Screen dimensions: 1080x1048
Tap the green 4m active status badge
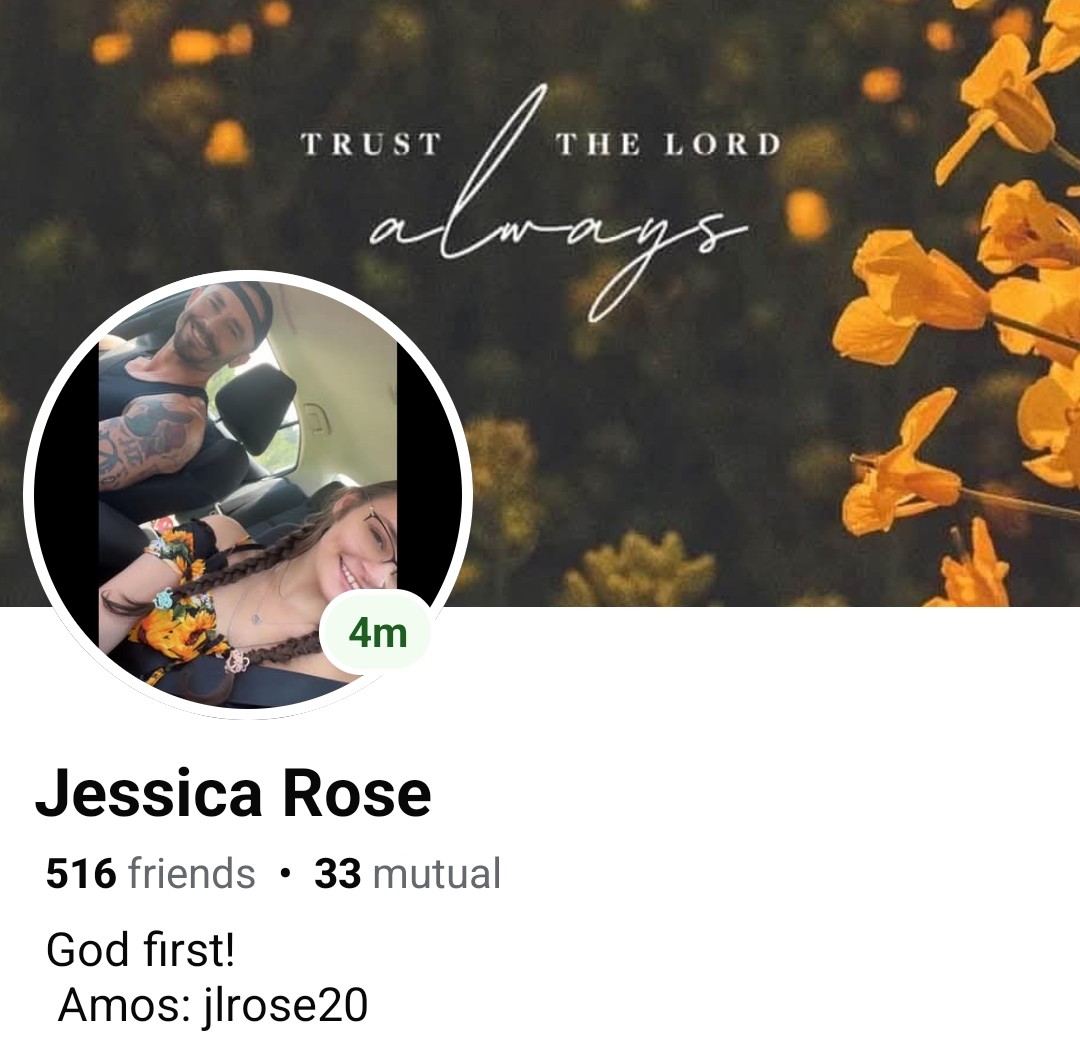(x=377, y=633)
